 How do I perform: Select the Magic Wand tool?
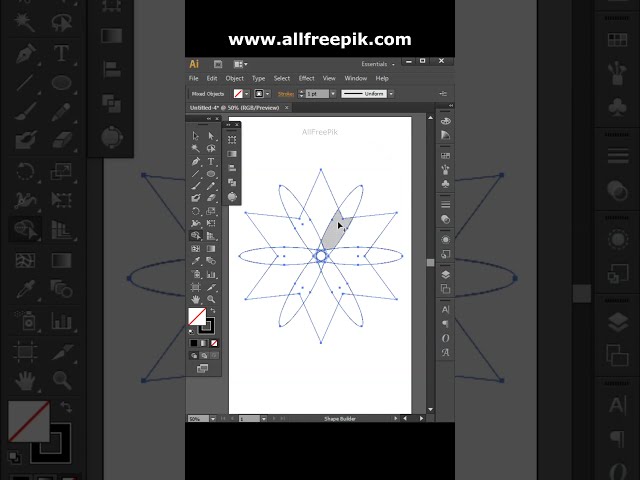[x=196, y=149]
